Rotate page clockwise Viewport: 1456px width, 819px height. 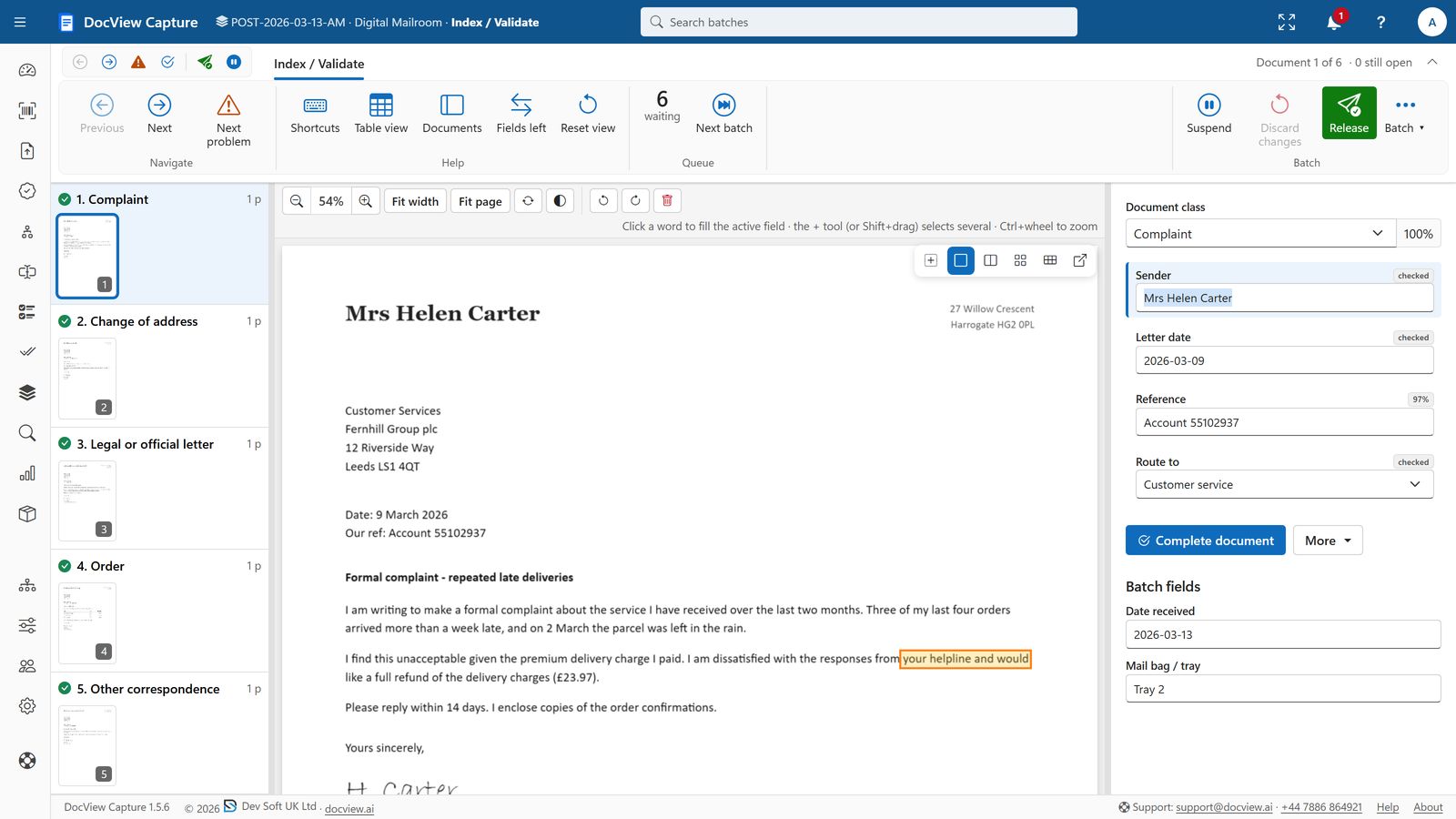[x=635, y=200]
